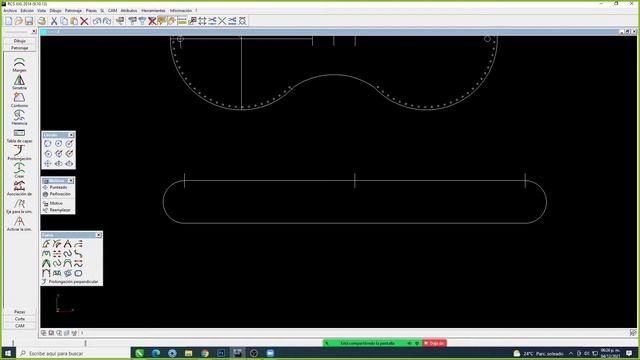Click the red X Delete icon
Image resolution: width=640 pixels, height=360 pixels.
tap(84, 21)
